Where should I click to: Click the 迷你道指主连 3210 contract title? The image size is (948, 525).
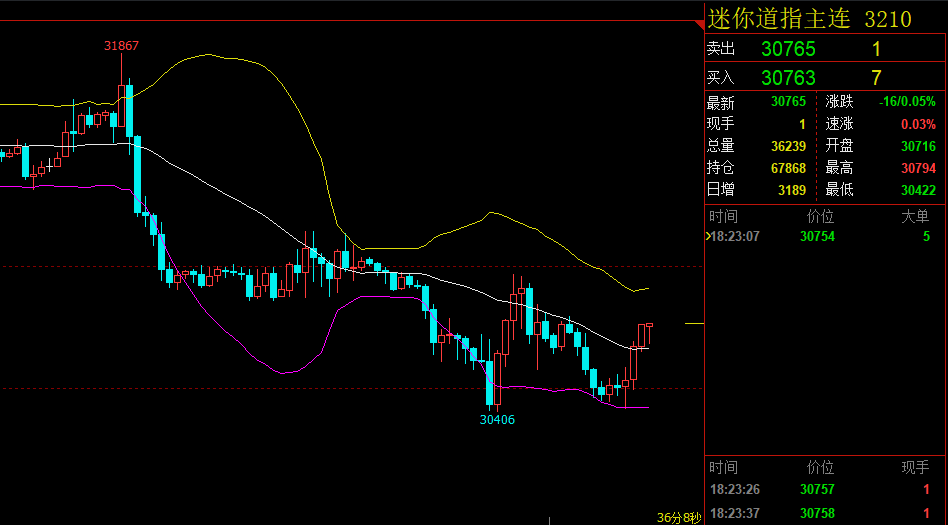point(809,19)
